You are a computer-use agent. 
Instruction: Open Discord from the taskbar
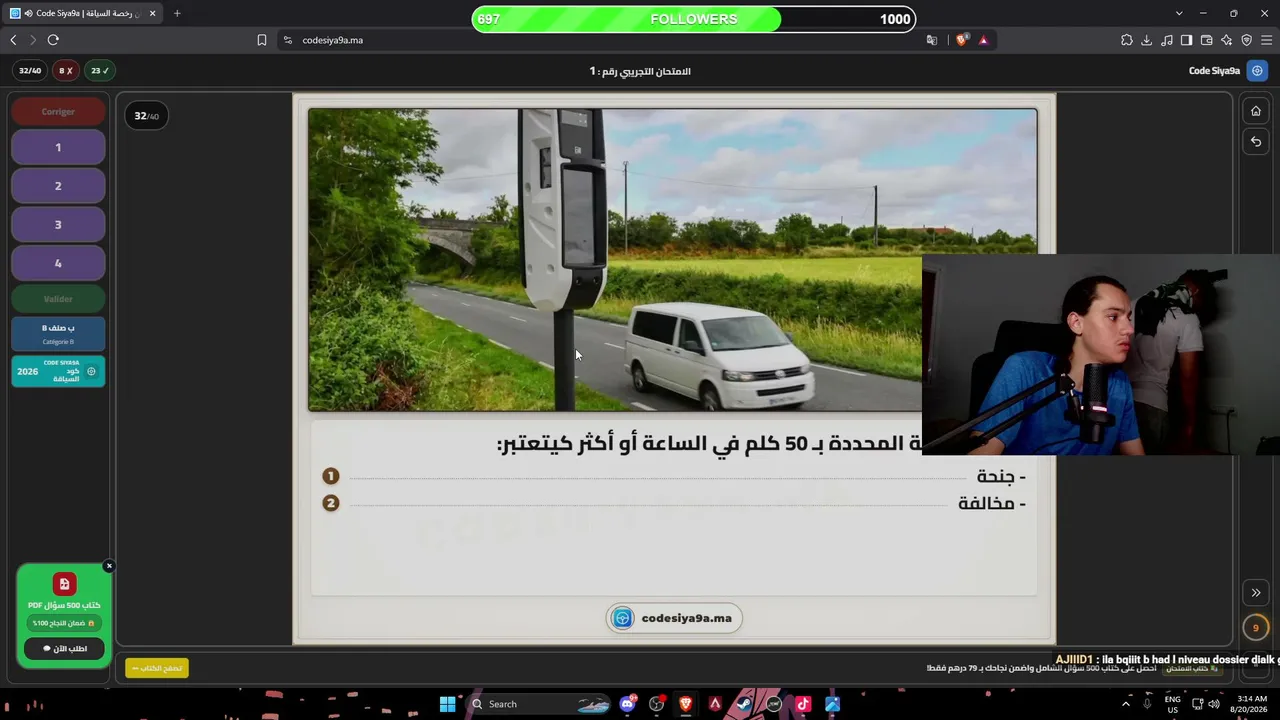tap(627, 704)
